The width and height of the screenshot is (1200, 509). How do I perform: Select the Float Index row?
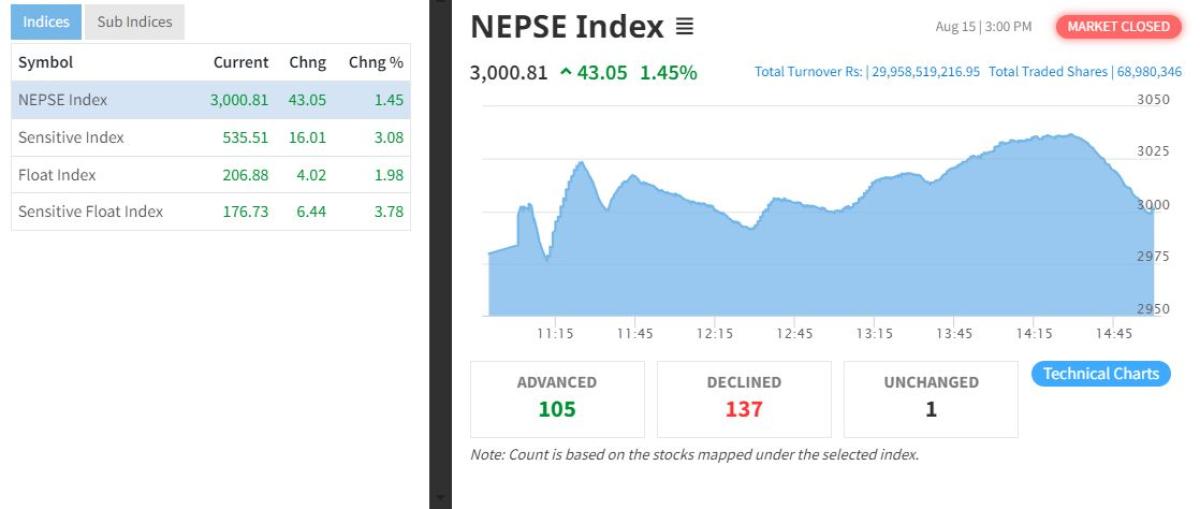[x=210, y=175]
